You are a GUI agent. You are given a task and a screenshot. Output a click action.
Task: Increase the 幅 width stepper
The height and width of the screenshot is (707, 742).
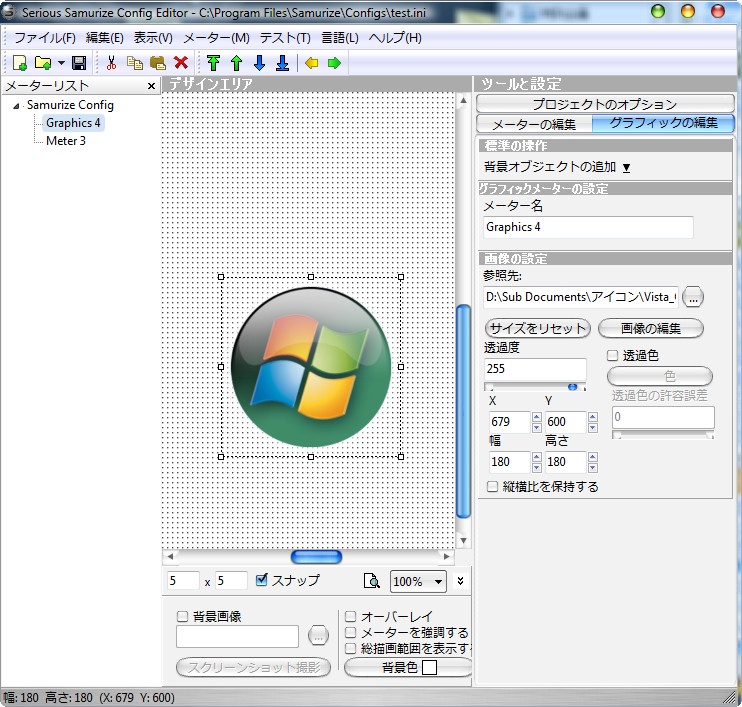[x=536, y=457]
